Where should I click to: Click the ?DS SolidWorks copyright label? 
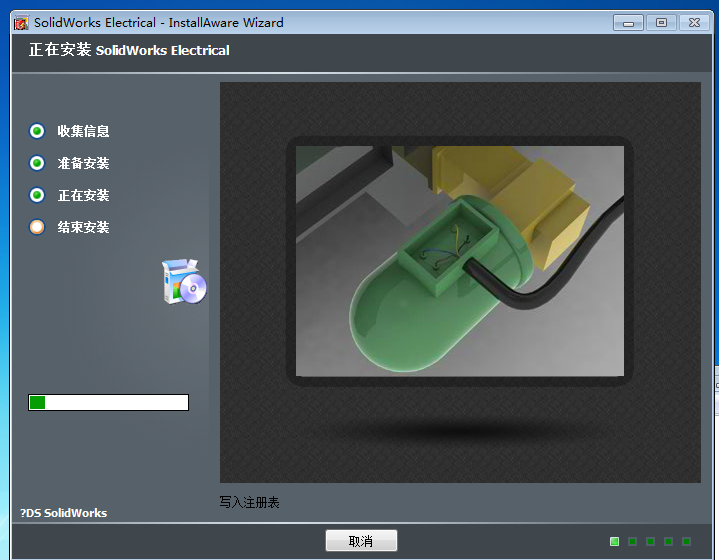click(63, 513)
